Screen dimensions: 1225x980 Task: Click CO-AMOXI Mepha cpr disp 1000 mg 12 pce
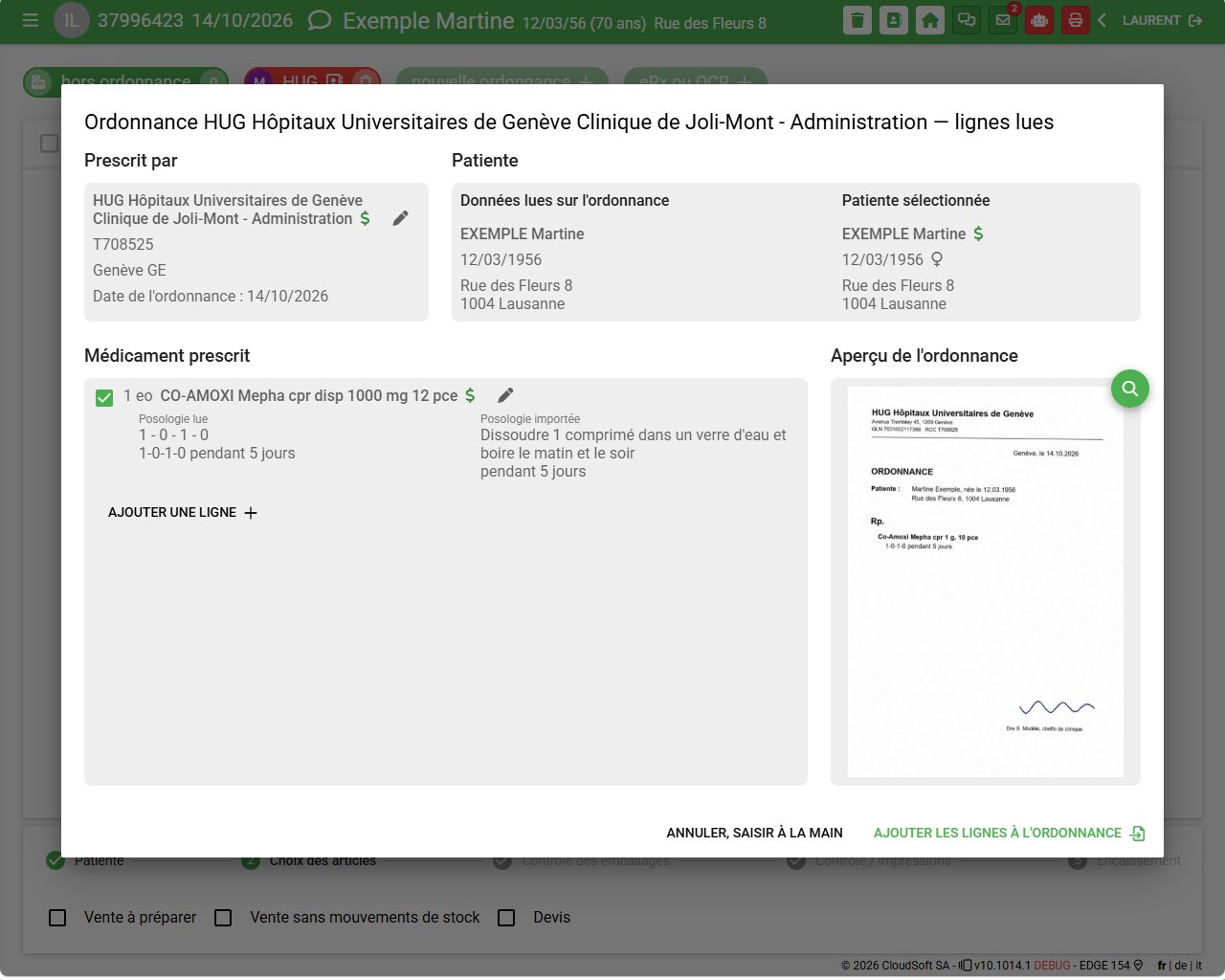pos(309,395)
